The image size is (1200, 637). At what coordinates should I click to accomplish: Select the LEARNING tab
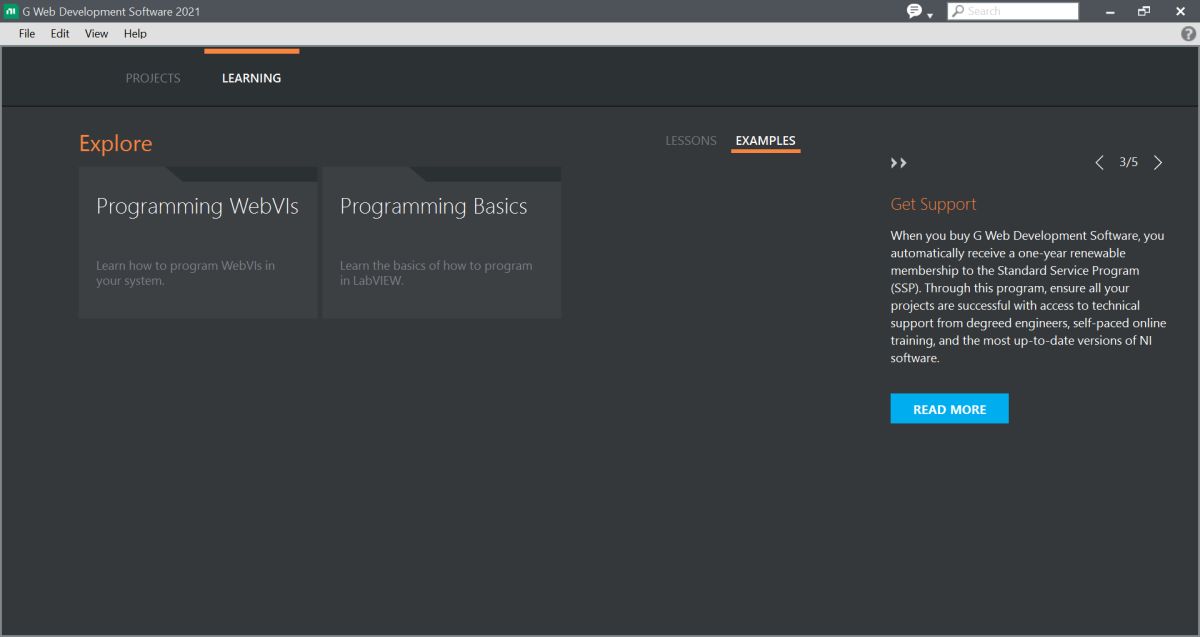click(x=251, y=78)
